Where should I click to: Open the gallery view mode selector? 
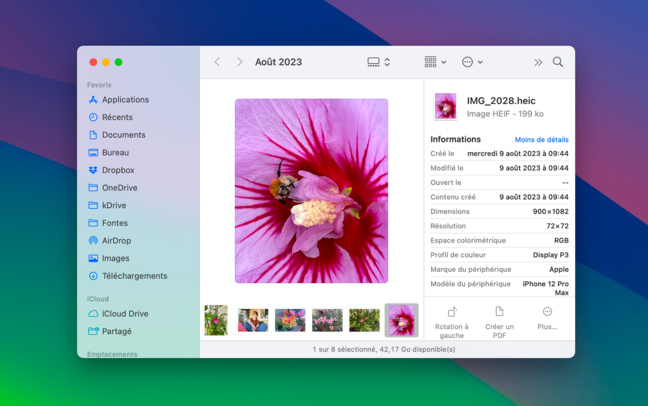378,62
